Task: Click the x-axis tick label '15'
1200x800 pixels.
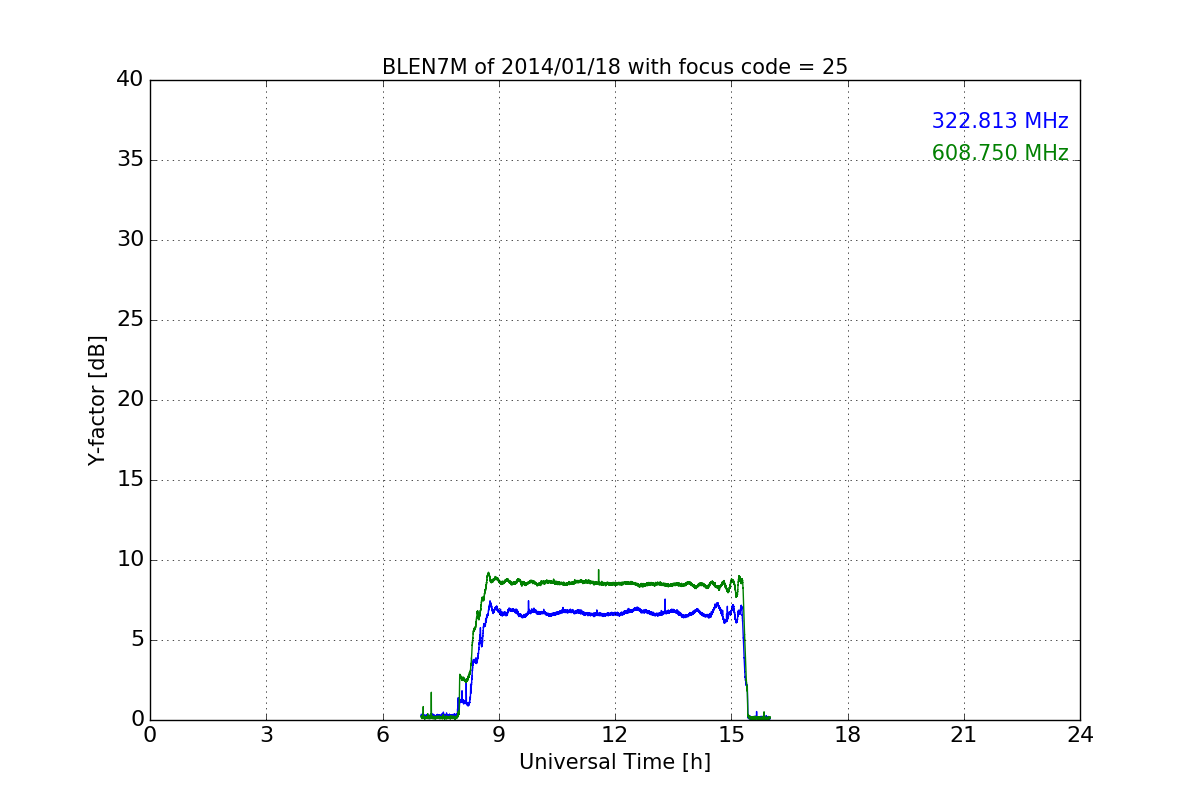Action: pyautogui.click(x=731, y=734)
